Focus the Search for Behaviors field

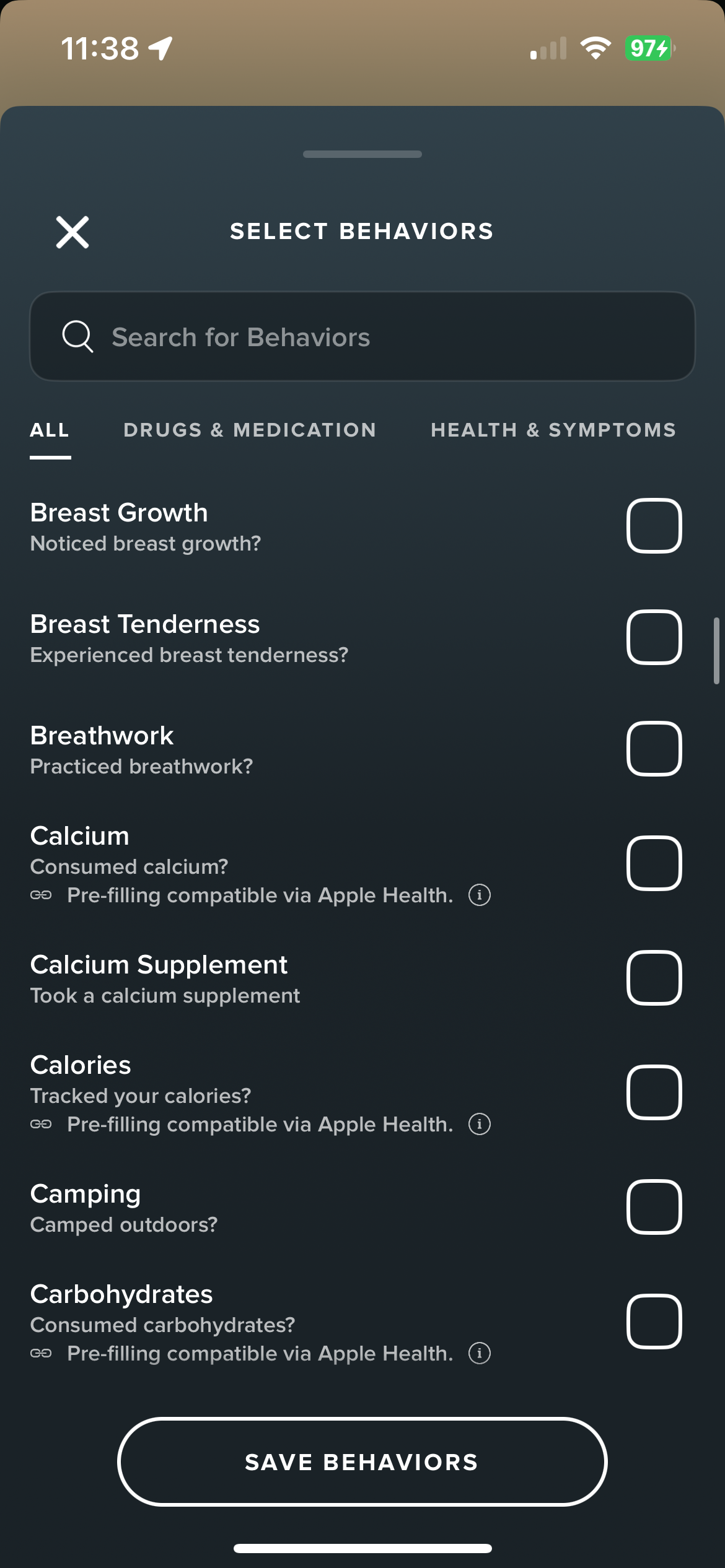(x=362, y=336)
